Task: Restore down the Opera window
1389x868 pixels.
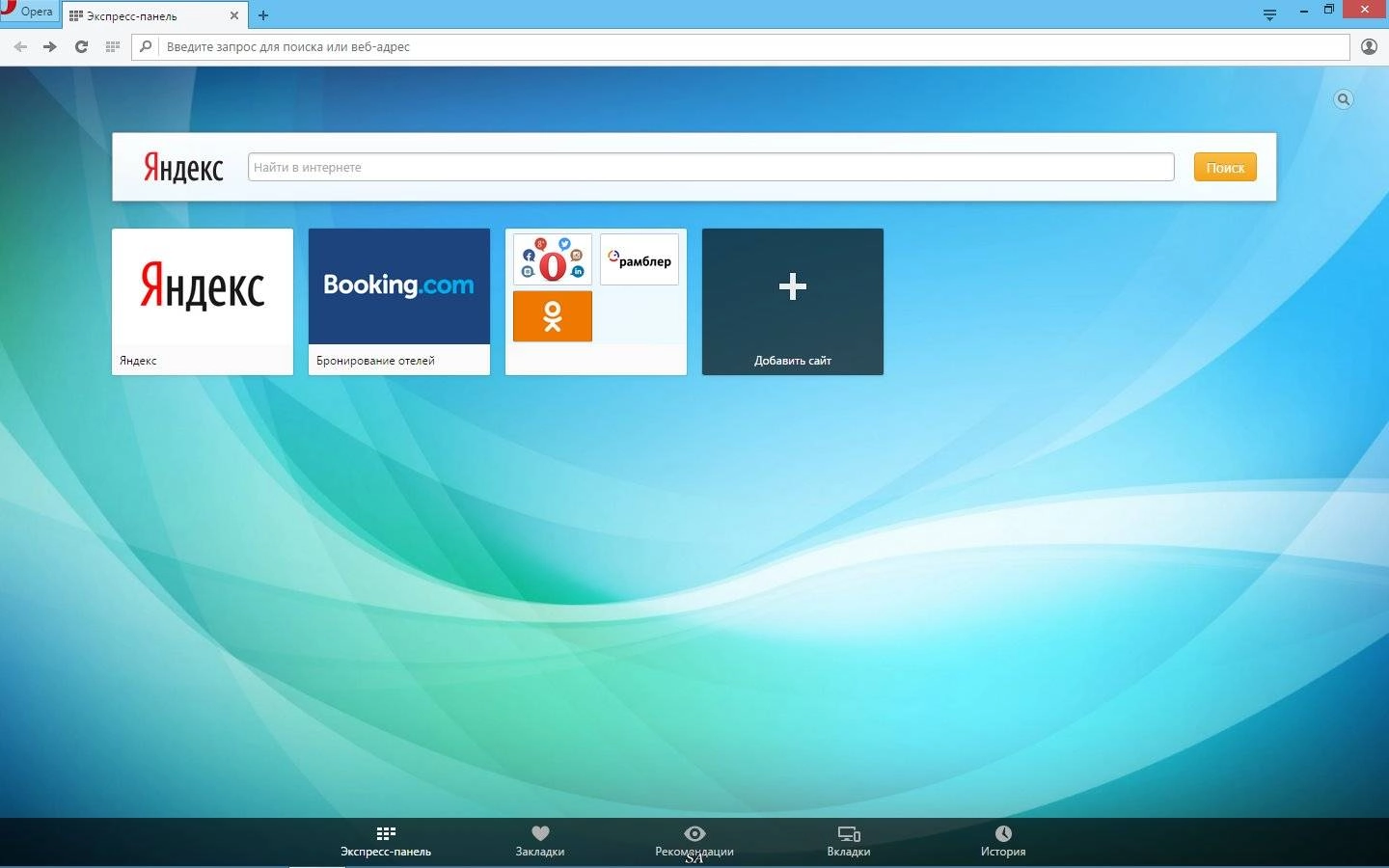Action: pos(1329,10)
